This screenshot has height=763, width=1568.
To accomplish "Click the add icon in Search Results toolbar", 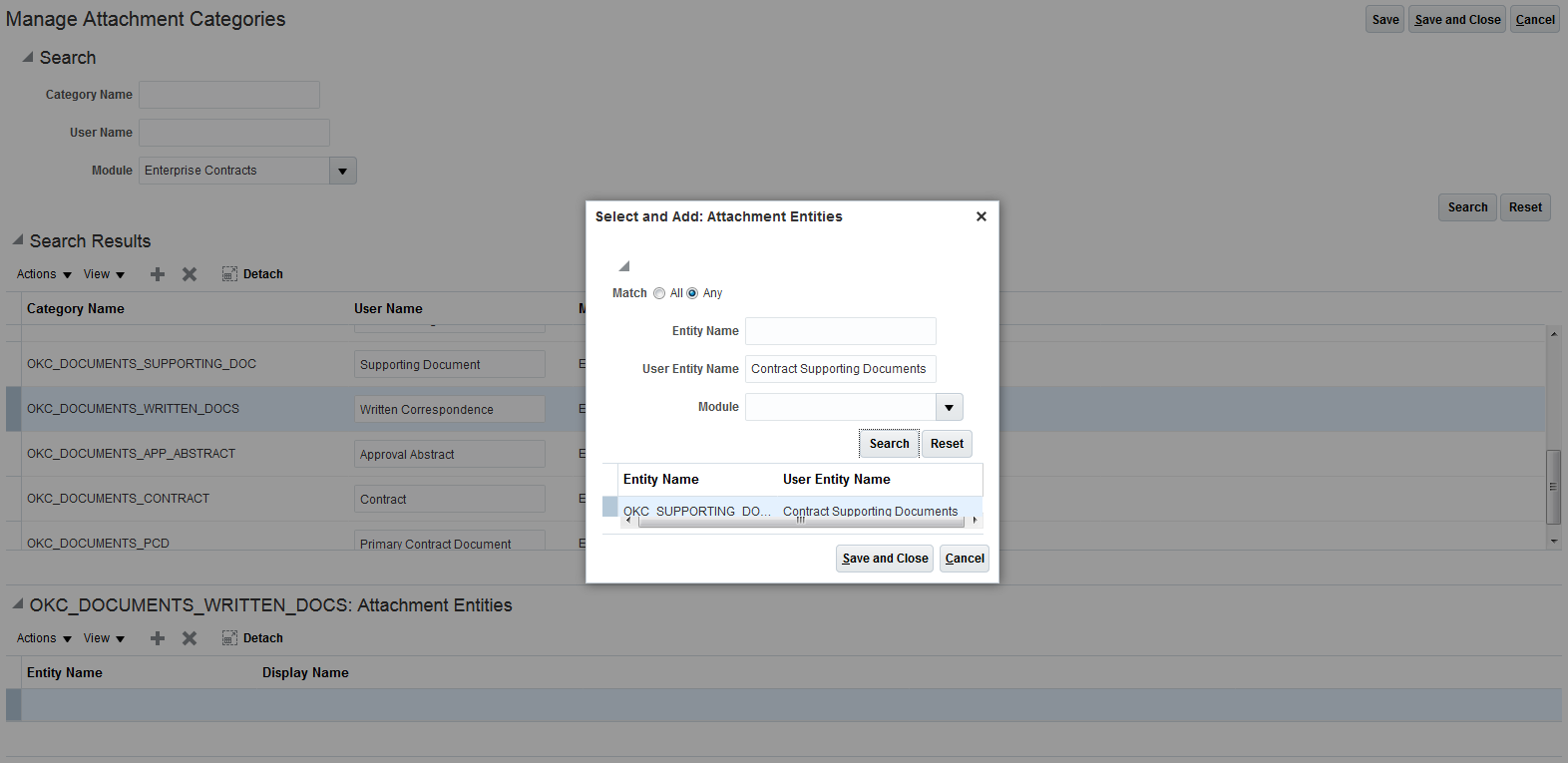I will coord(158,274).
